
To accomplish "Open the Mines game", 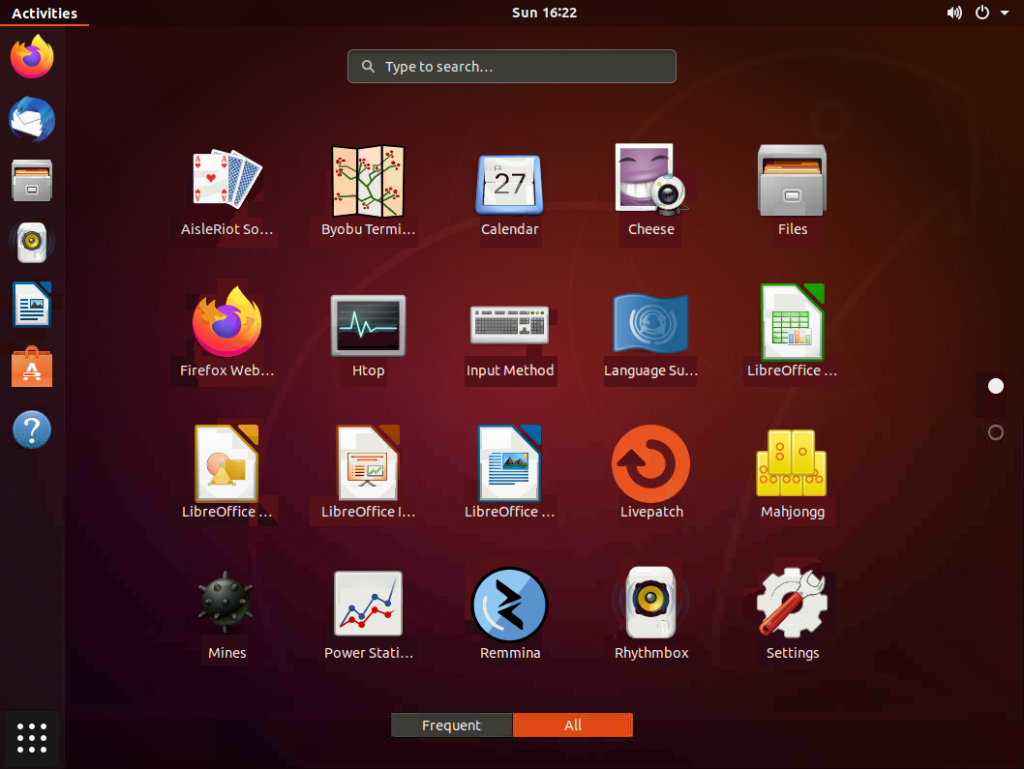I will [x=227, y=606].
